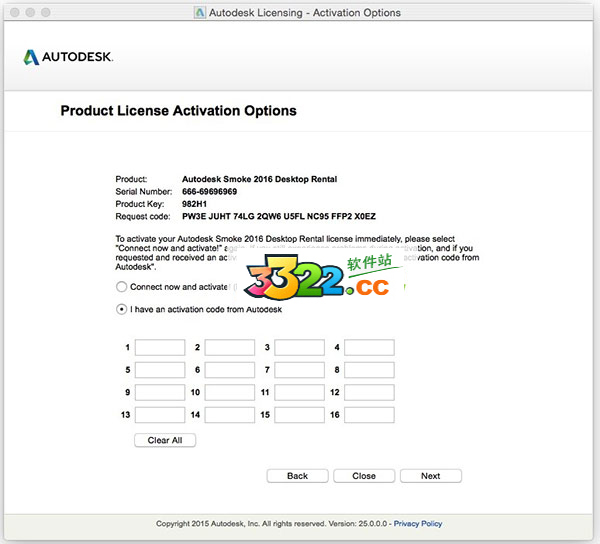Click the product key 982H1

[194, 204]
